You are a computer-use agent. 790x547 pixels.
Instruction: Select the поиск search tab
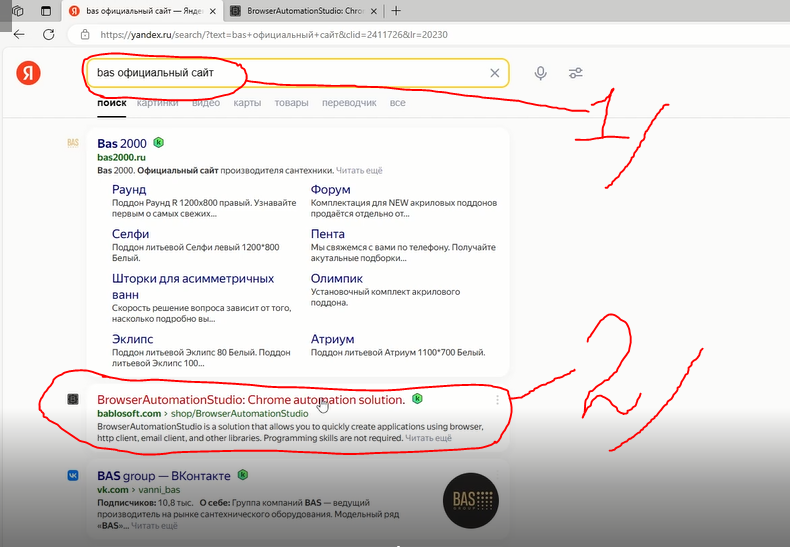tap(112, 103)
